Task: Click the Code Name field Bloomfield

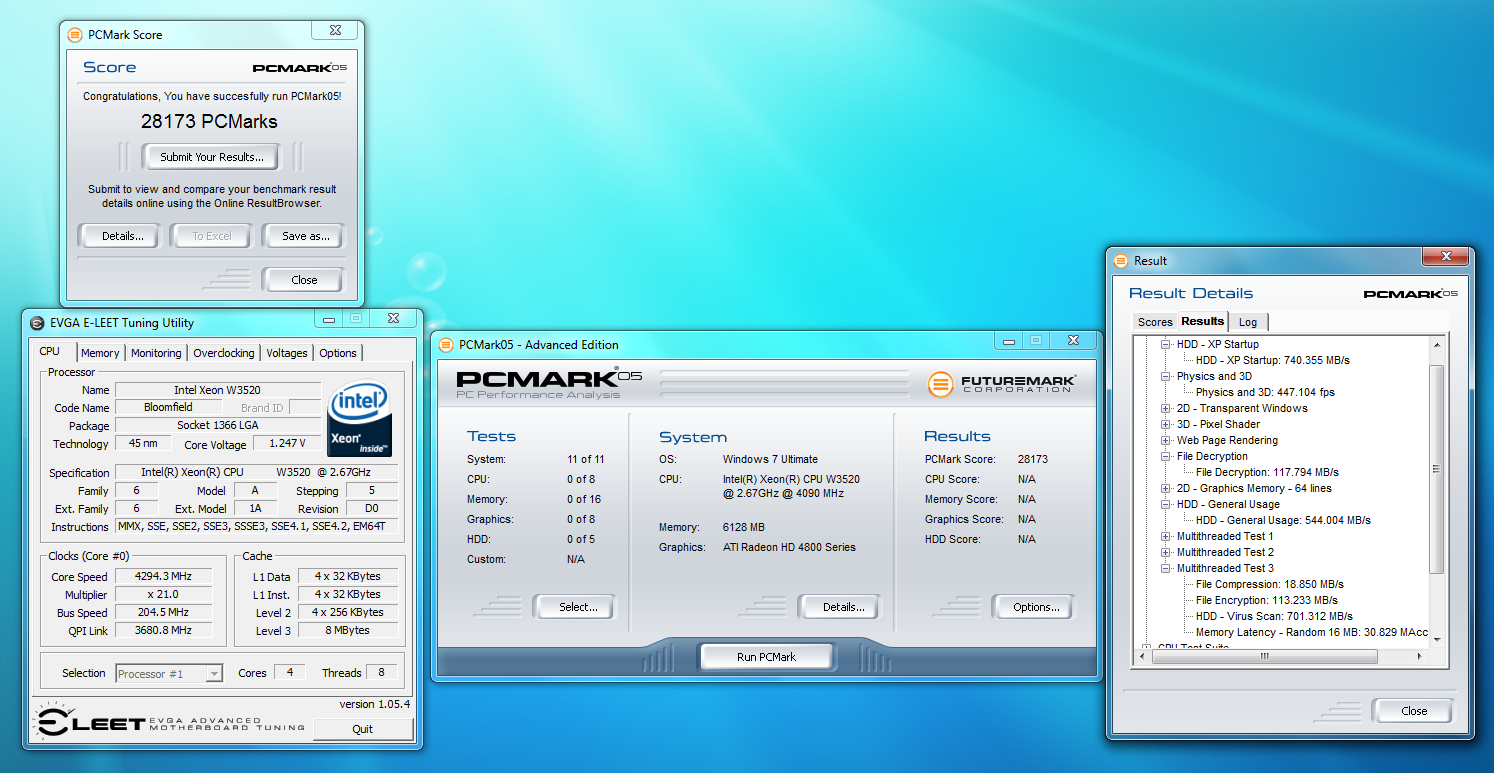Action: click(167, 407)
